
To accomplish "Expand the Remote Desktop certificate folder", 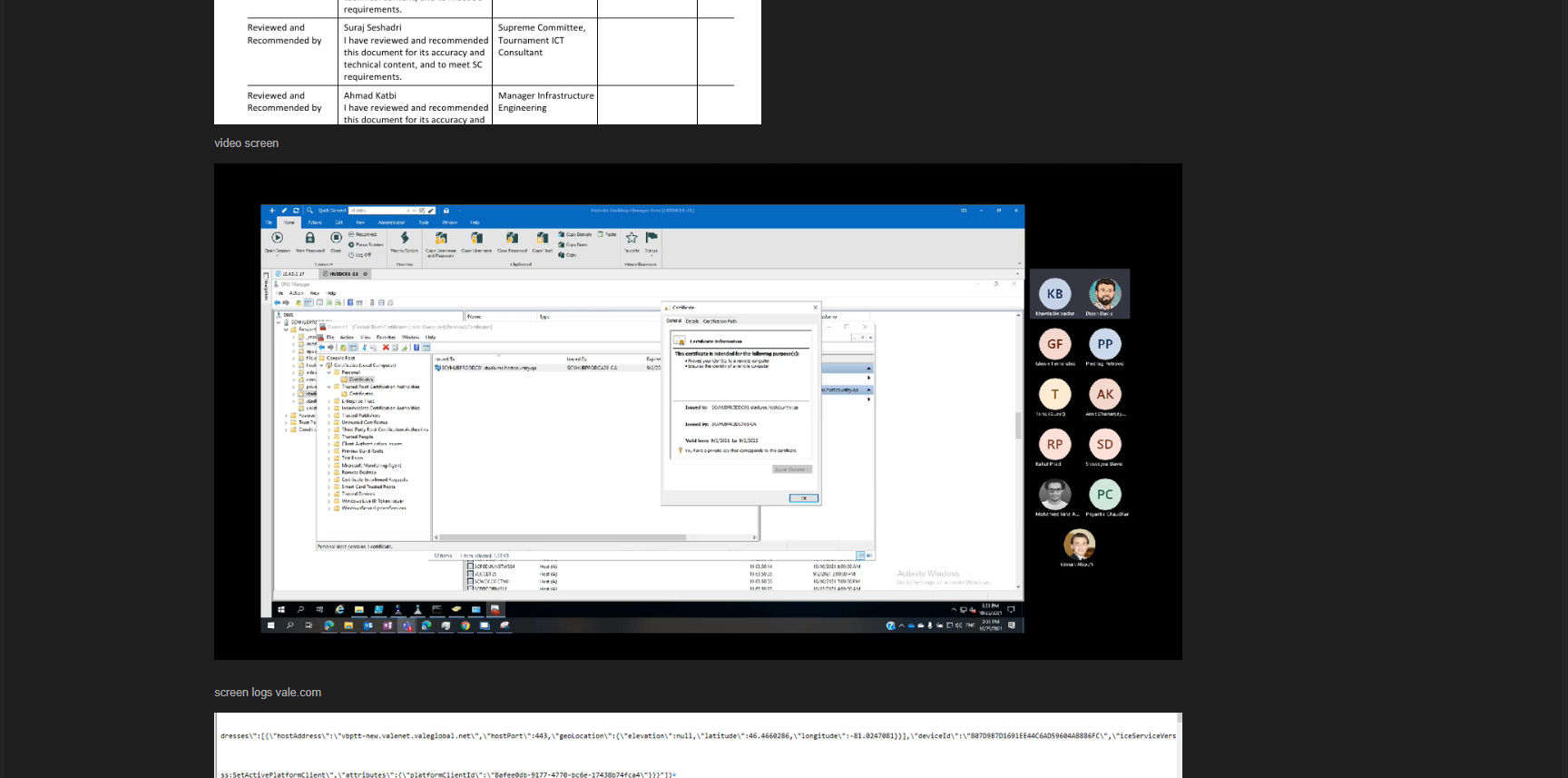I will (329, 473).
